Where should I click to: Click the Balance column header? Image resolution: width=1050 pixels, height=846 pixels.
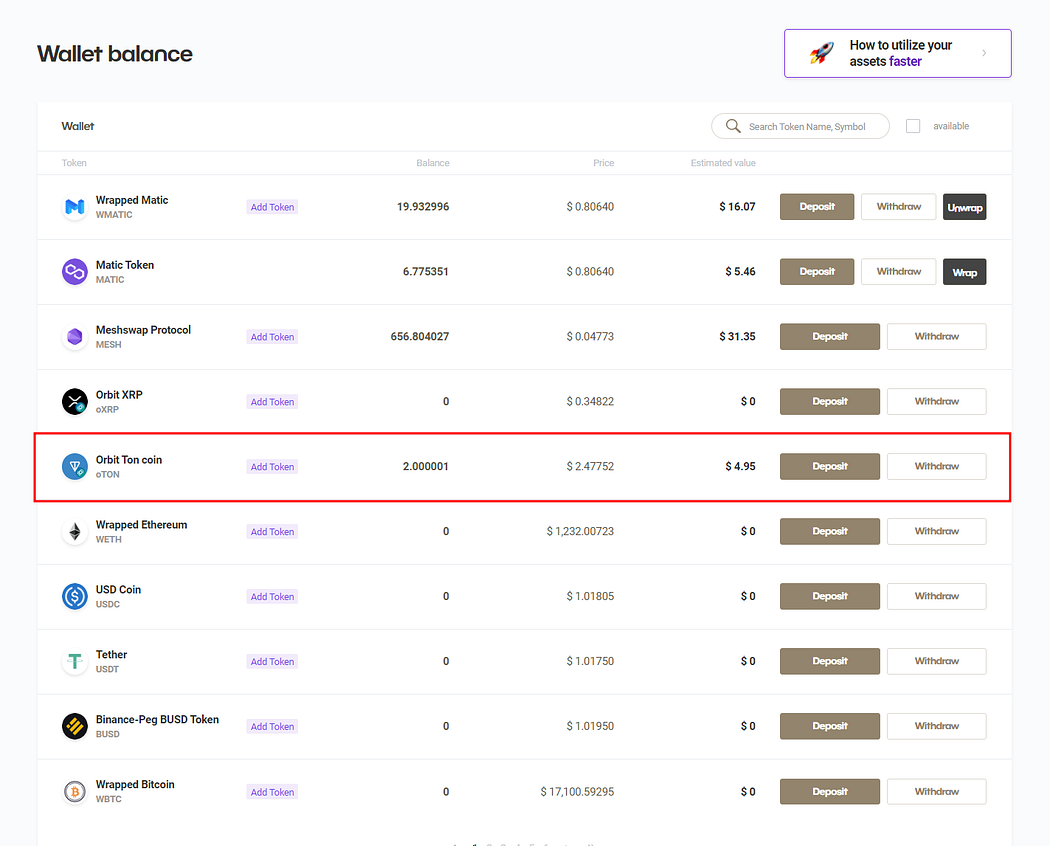pyautogui.click(x=433, y=163)
